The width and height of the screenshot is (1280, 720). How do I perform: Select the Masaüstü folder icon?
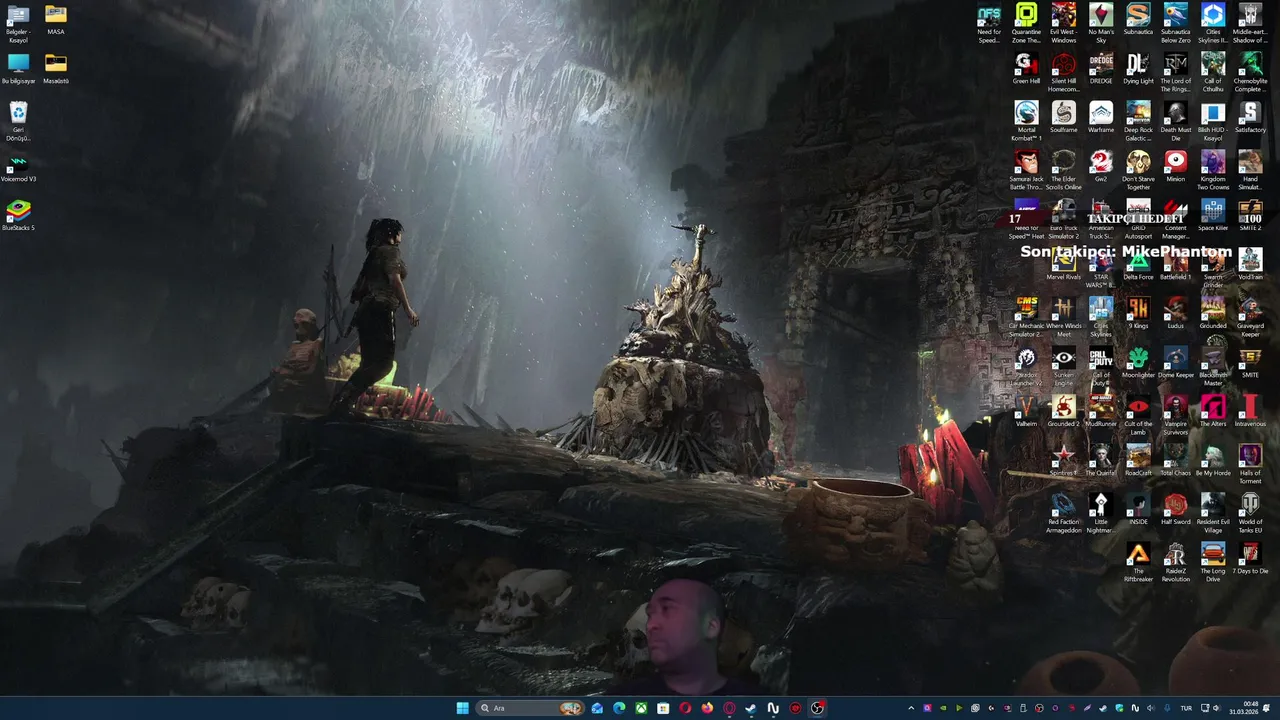coord(56,69)
